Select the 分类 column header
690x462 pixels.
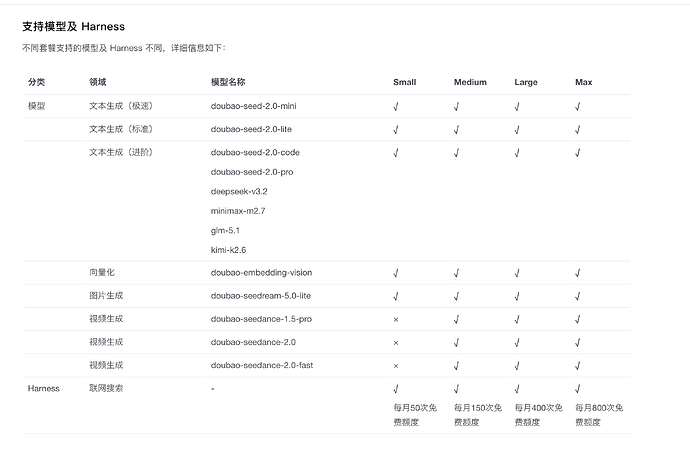(x=37, y=82)
